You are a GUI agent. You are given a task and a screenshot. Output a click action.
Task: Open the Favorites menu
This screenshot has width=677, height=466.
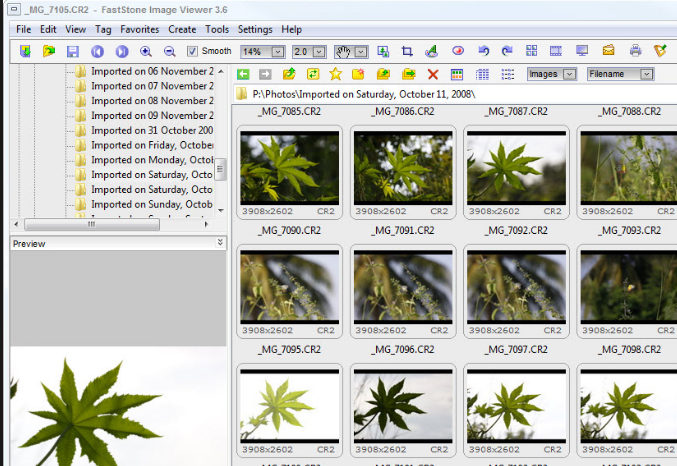point(139,29)
